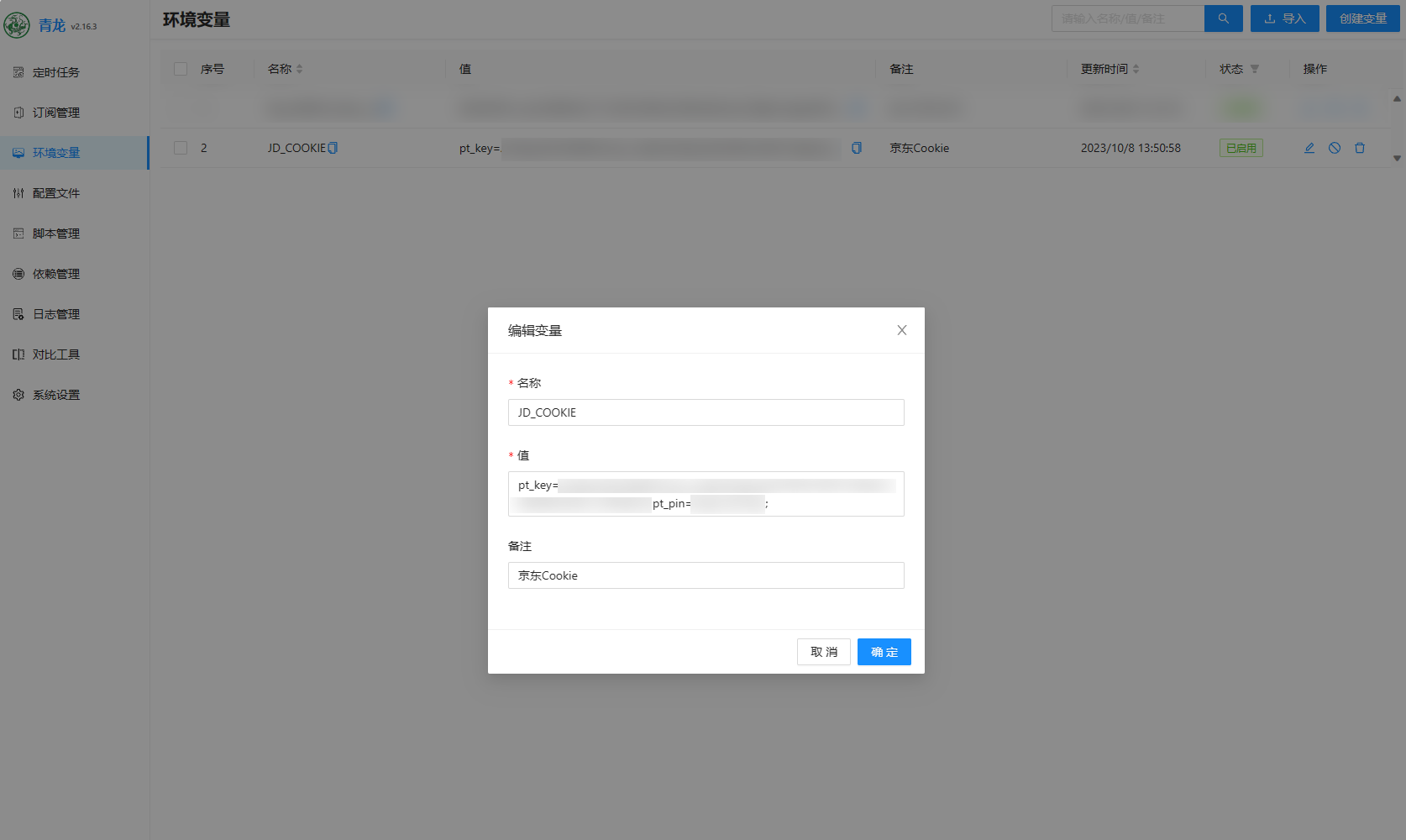The image size is (1406, 840).
Task: Click the copy icon beside the JD_COOKIE name
Action: pyautogui.click(x=333, y=148)
